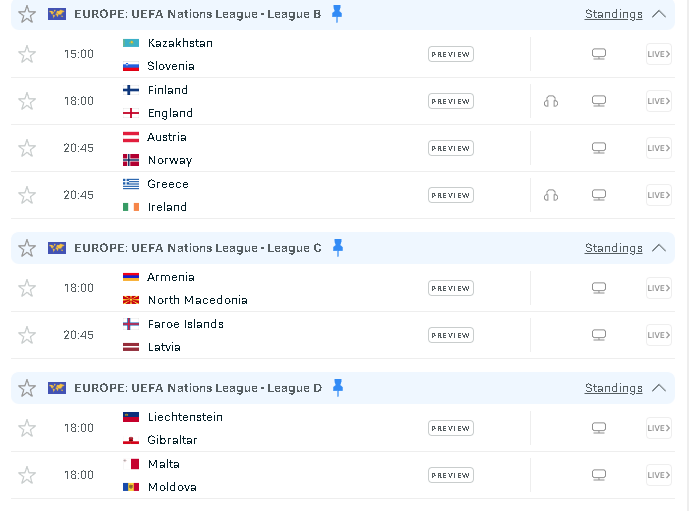Screen dimensions: 689x511
Task: Collapse the League C matches list
Action: [659, 248]
